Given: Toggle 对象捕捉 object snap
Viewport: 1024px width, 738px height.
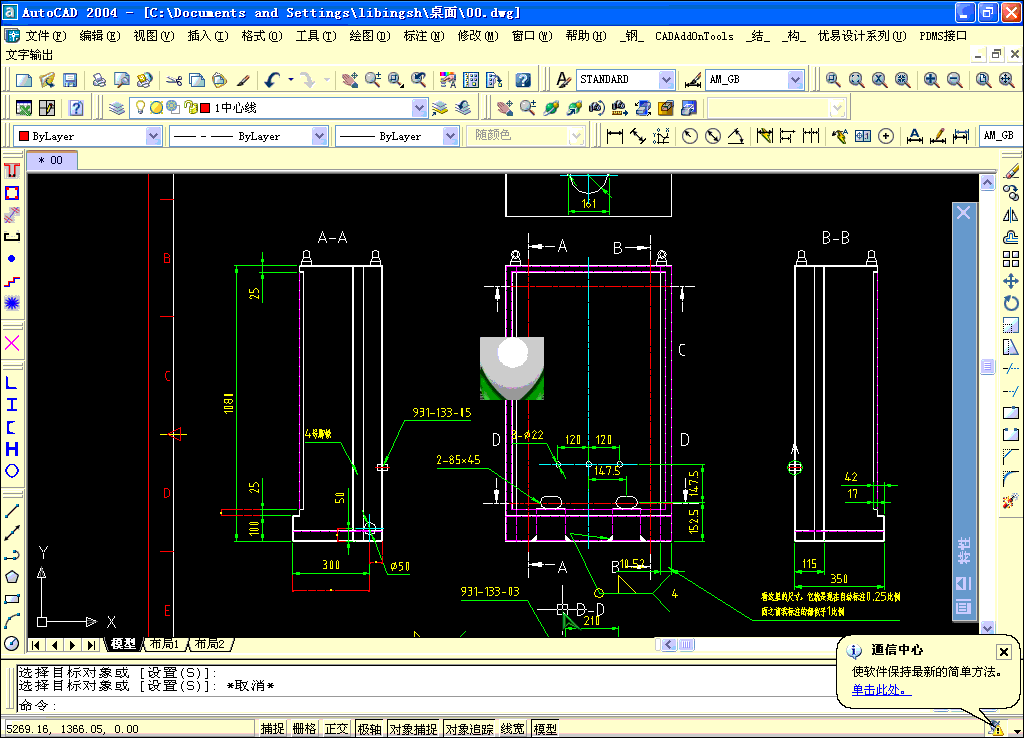Looking at the screenshot, I should coord(413,729).
